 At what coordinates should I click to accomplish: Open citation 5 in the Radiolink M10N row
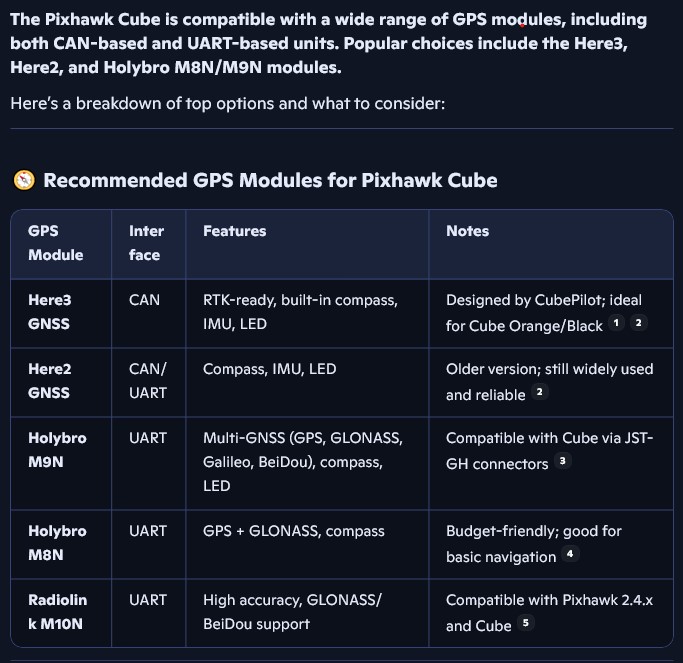[x=526, y=623]
